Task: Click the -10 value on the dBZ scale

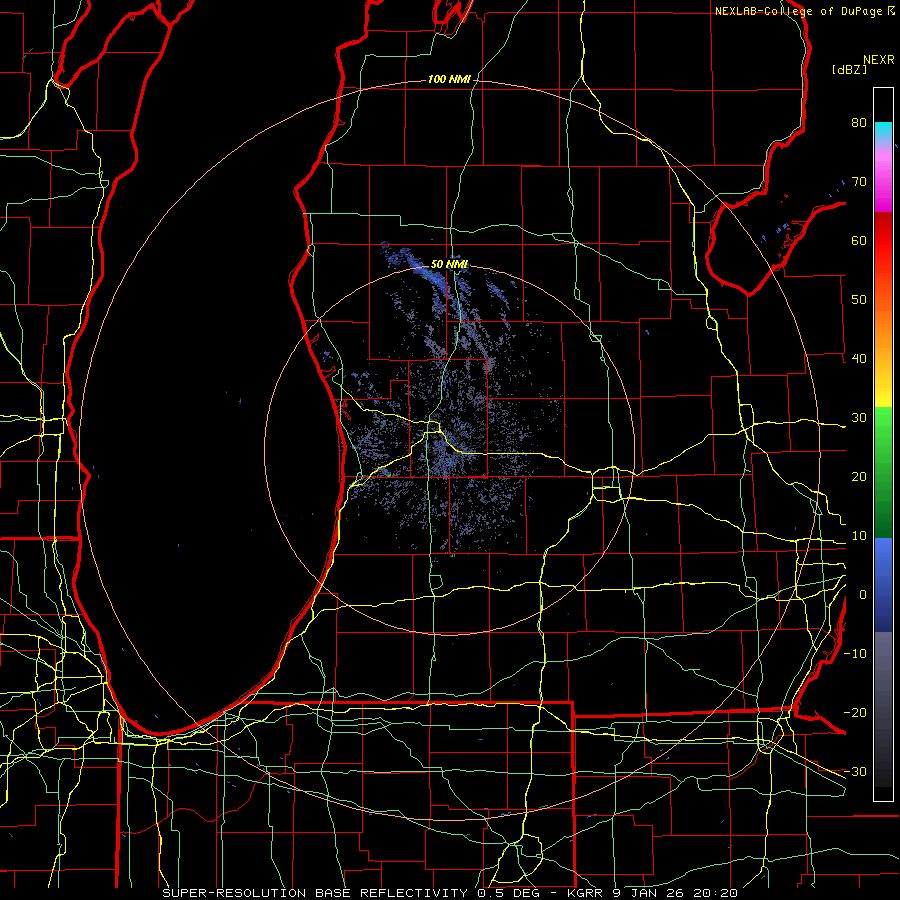Action: tap(855, 653)
